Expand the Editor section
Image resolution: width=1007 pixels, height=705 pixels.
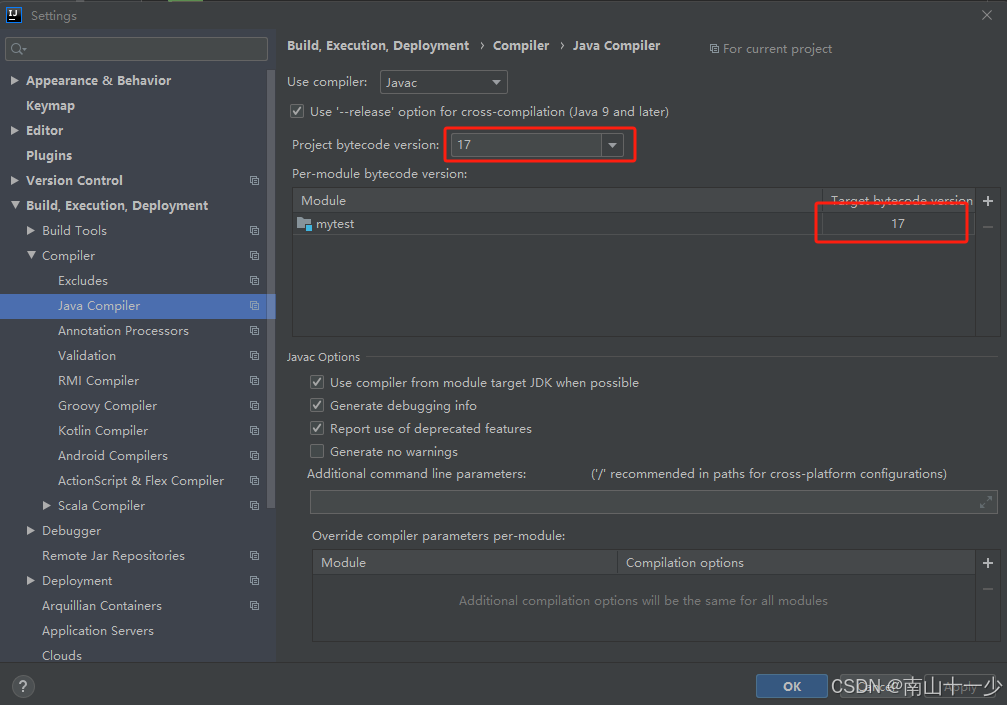15,130
